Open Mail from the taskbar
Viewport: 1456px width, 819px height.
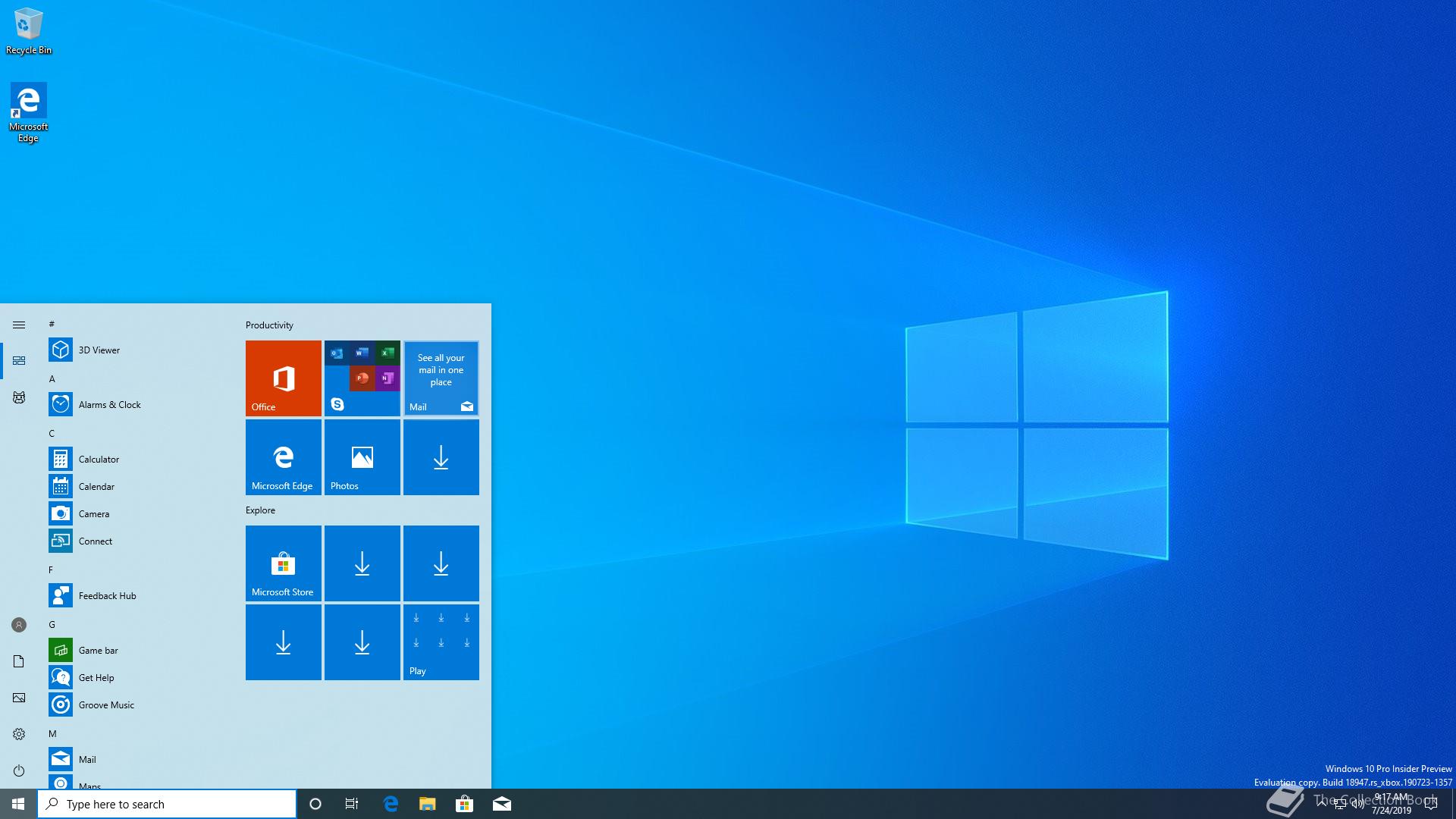pyautogui.click(x=502, y=804)
